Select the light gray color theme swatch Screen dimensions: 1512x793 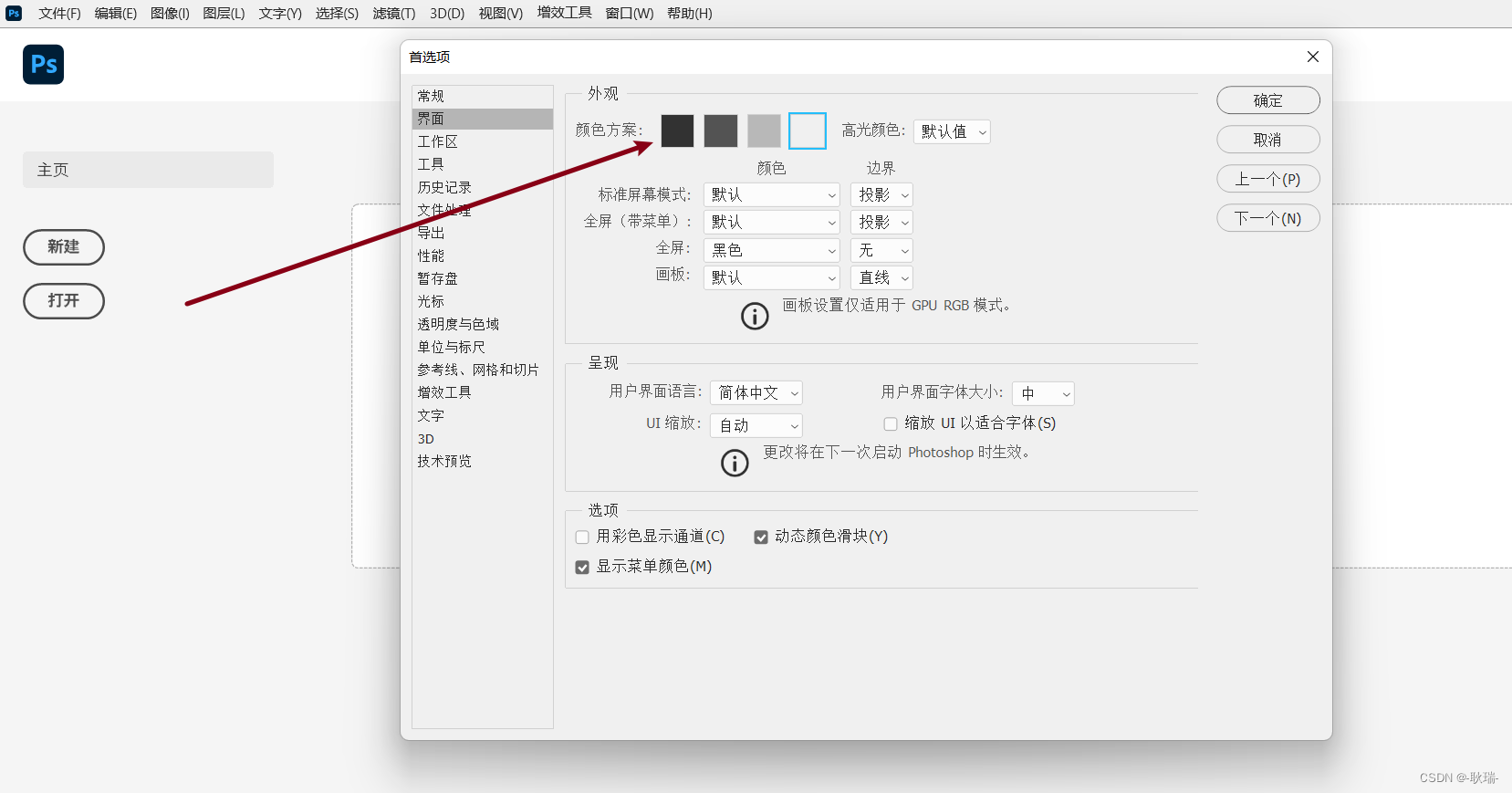[x=764, y=130]
